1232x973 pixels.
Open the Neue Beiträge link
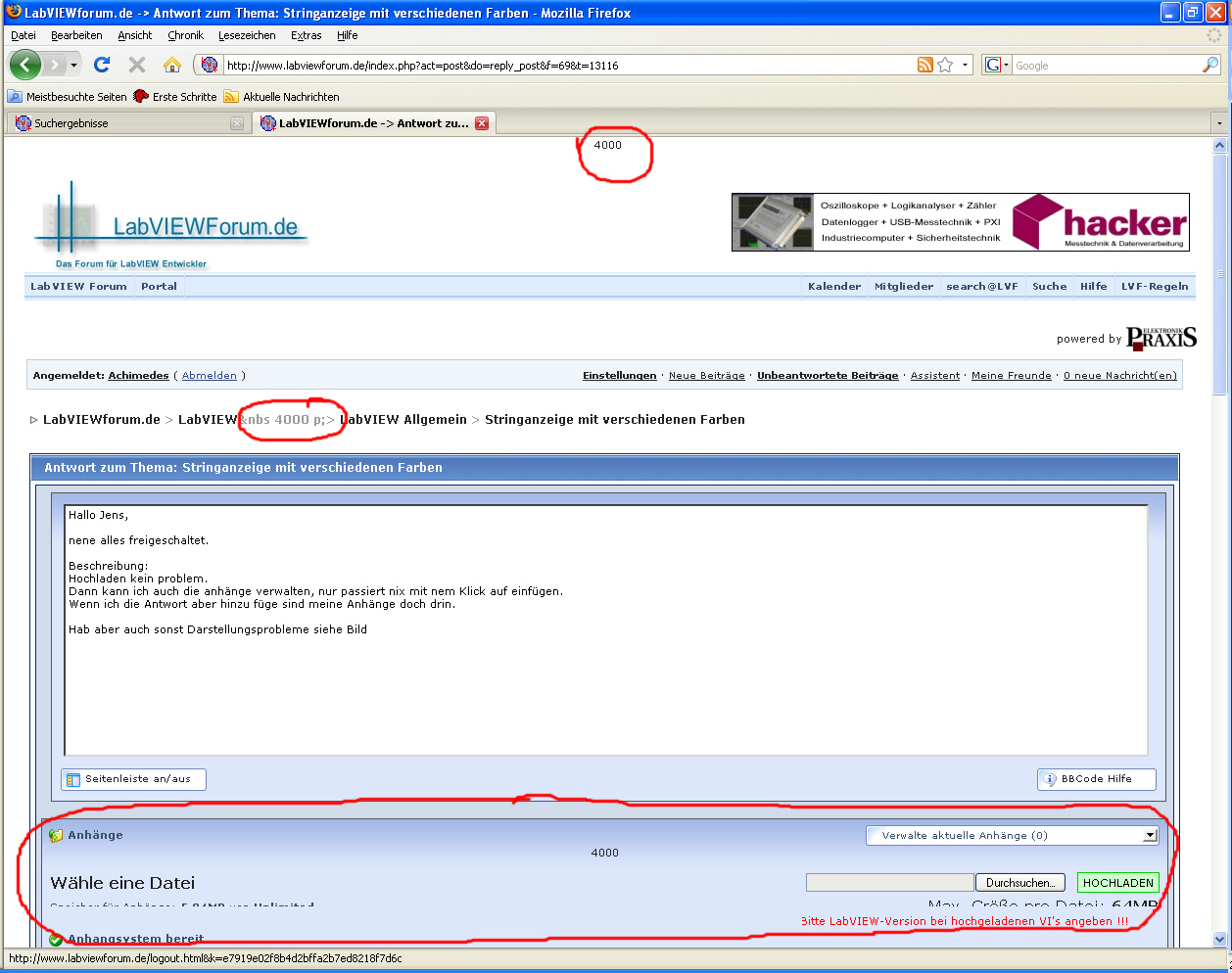pos(707,376)
